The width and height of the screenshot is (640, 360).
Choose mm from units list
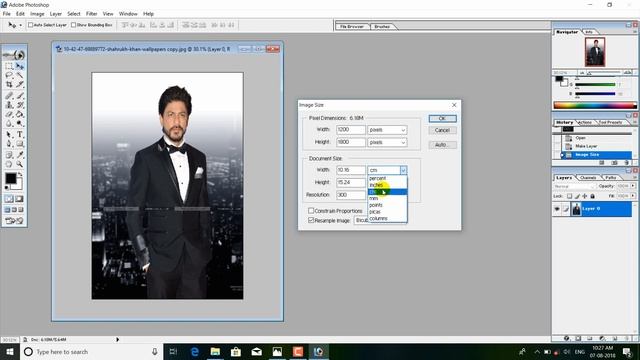pyautogui.click(x=387, y=198)
